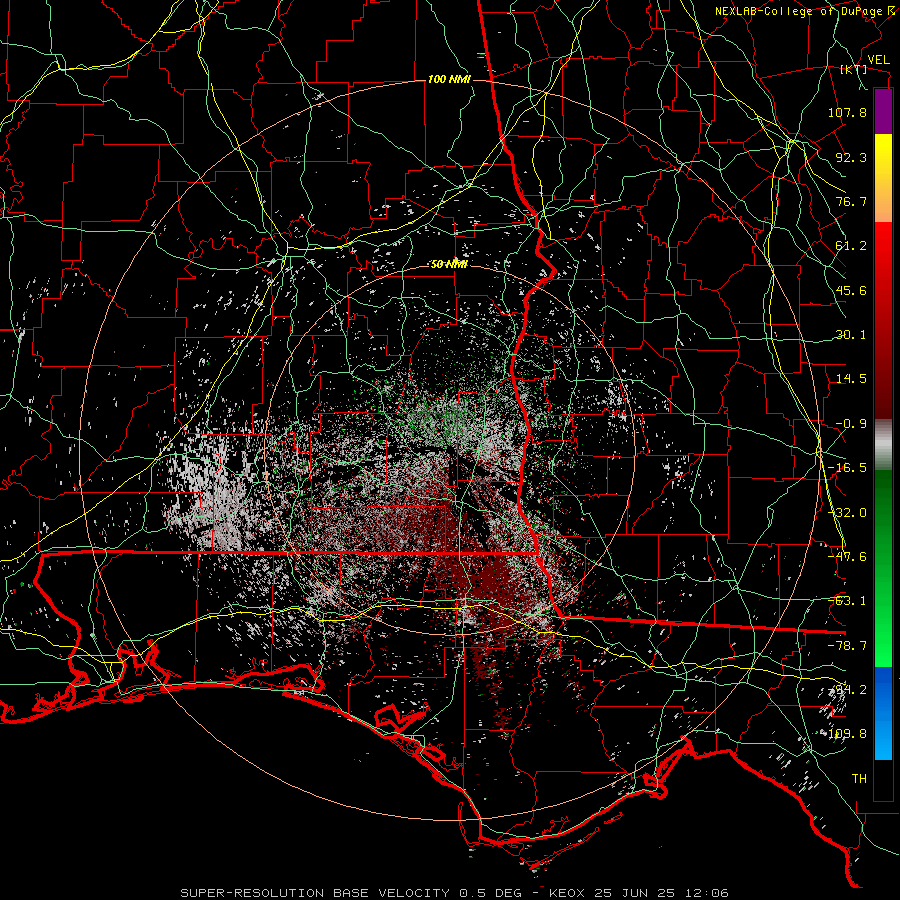Click the 61.2 velocity scale value
This screenshot has height=900, width=900.
tap(851, 246)
